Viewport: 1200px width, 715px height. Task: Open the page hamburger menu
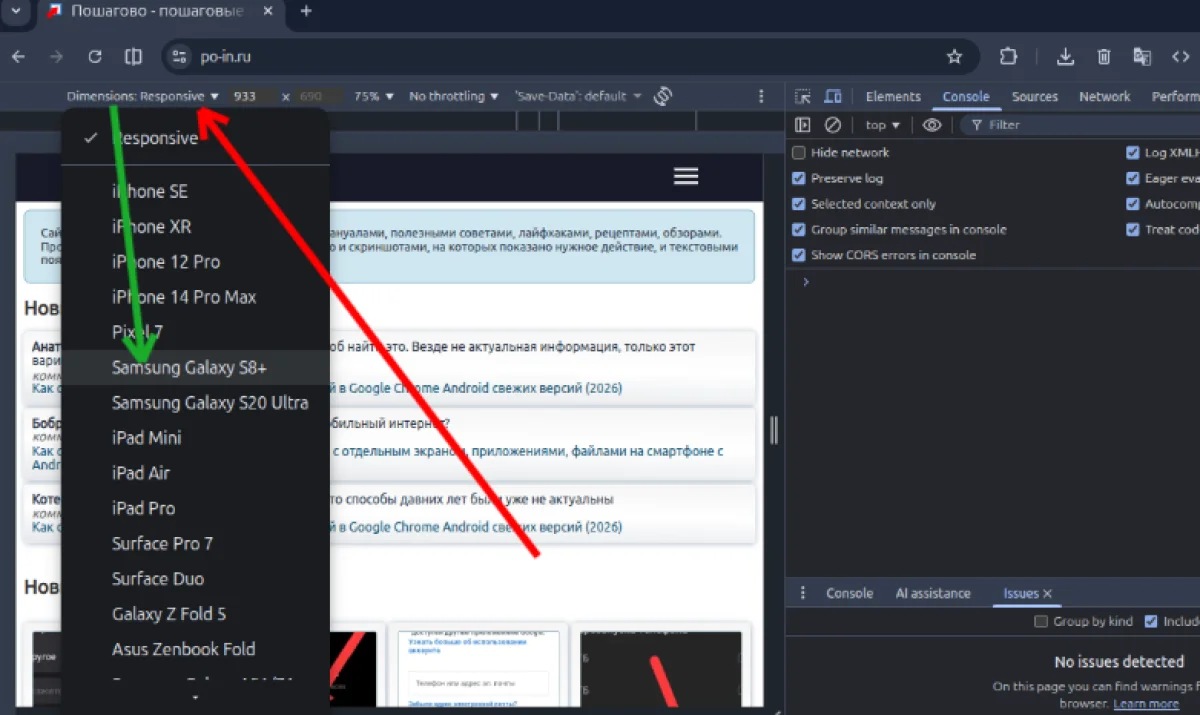686,176
